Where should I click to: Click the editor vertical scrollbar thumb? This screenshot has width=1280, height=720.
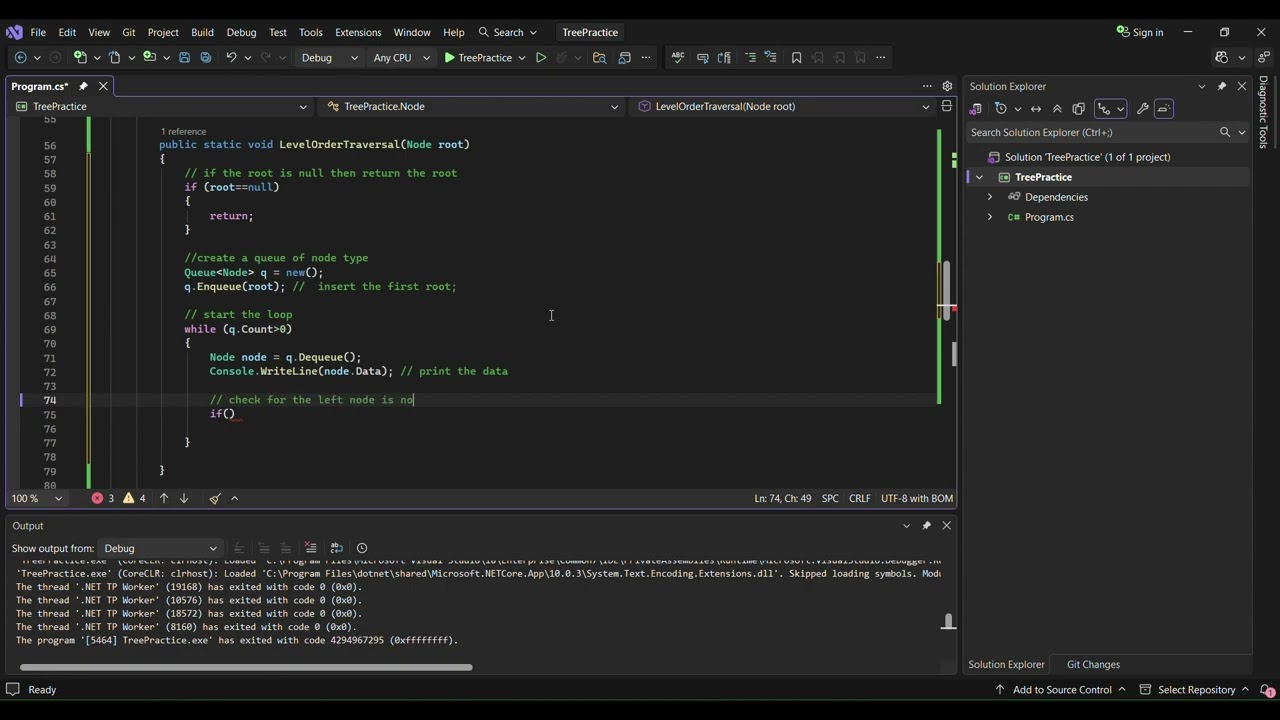coord(946,290)
